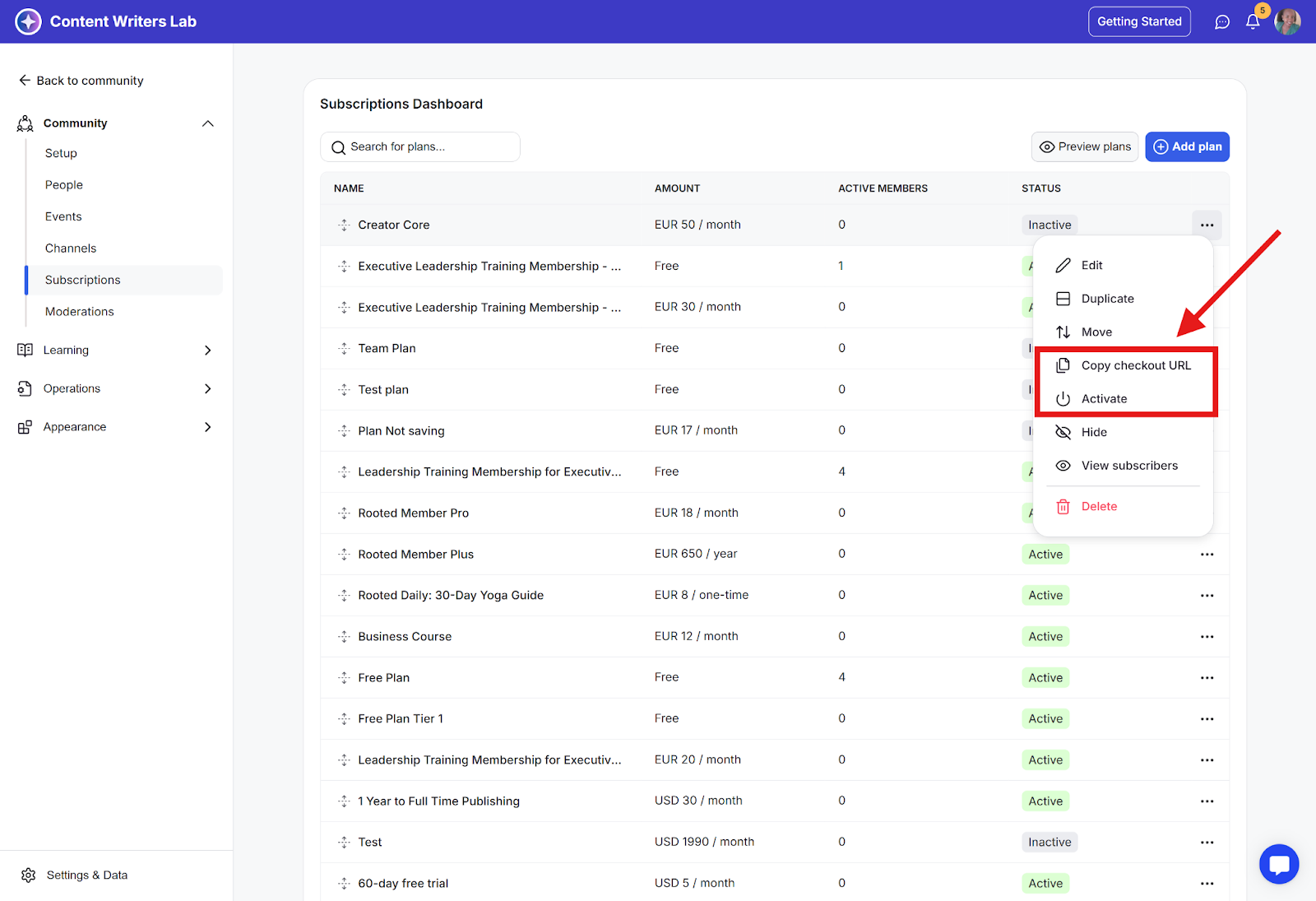Select Copy checkout URL menu option
This screenshot has height=901, width=1316.
coord(1135,365)
